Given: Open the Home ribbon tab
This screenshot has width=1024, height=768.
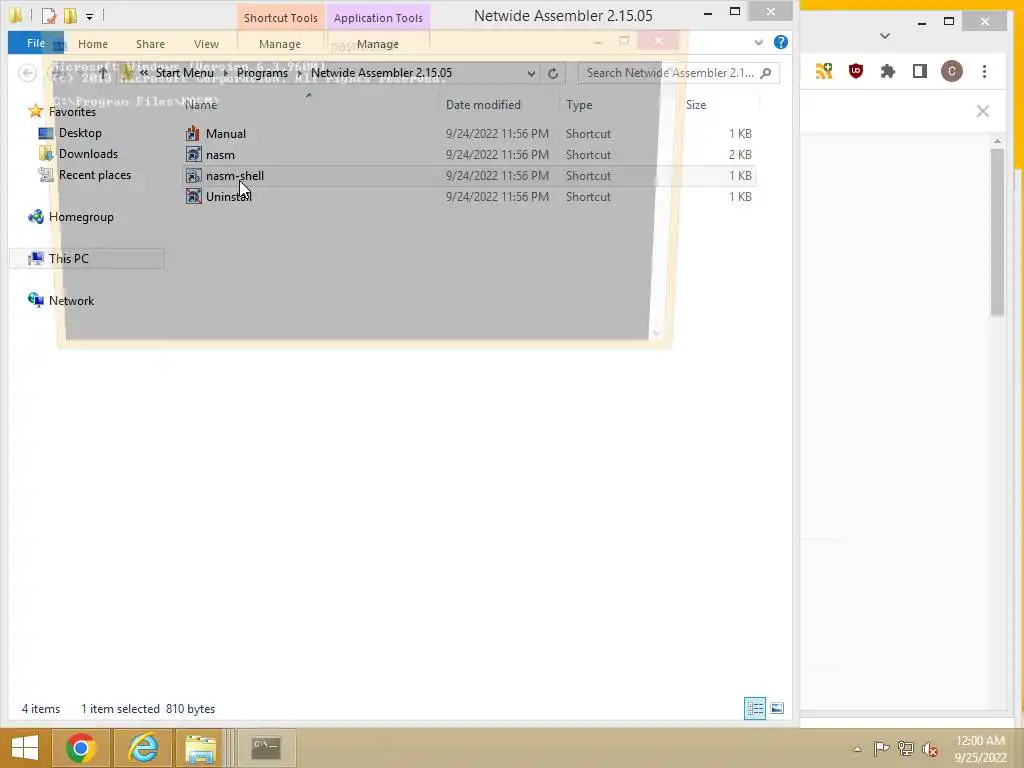Looking at the screenshot, I should tap(93, 44).
